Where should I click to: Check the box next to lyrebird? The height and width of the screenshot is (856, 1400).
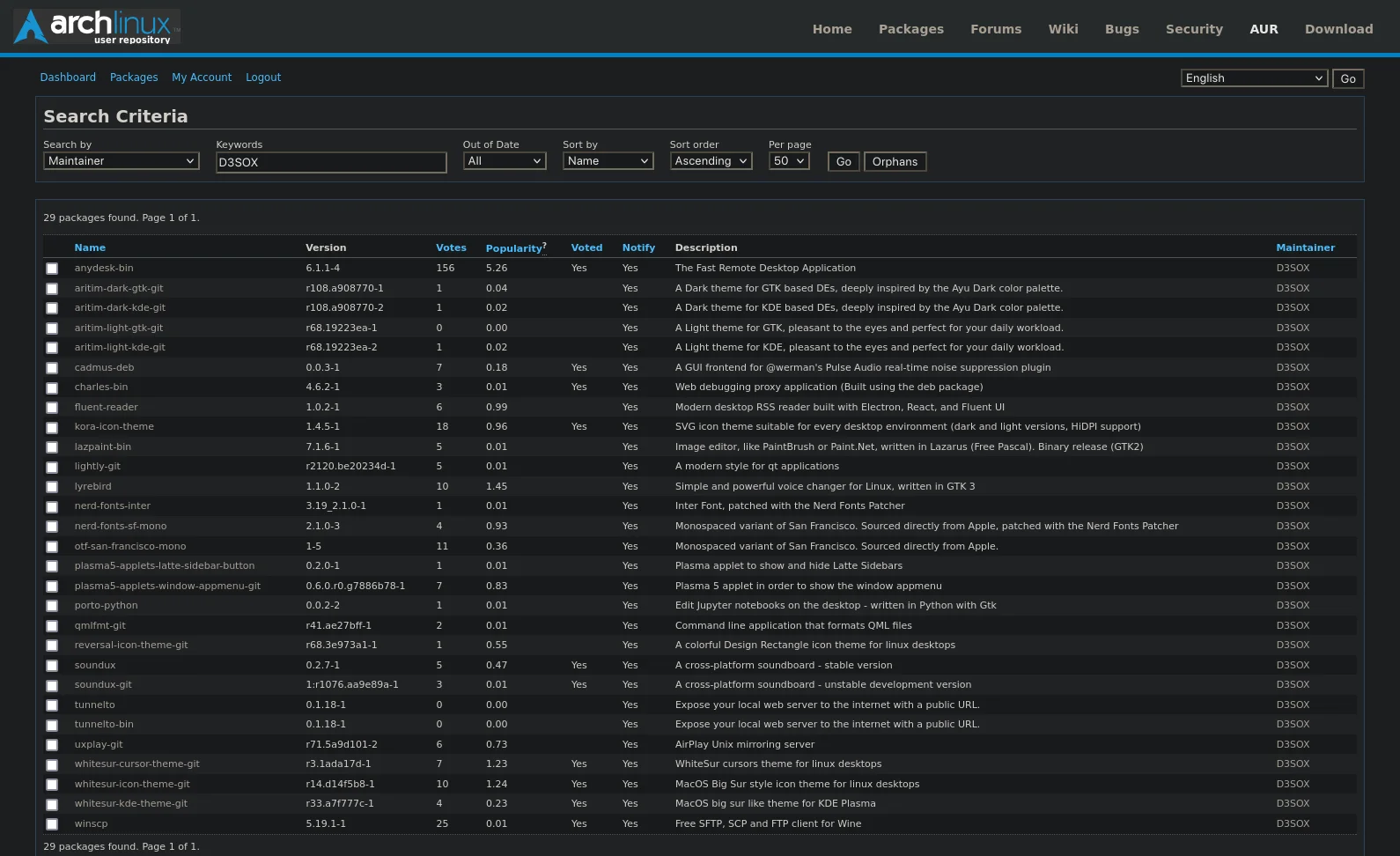coord(52,487)
